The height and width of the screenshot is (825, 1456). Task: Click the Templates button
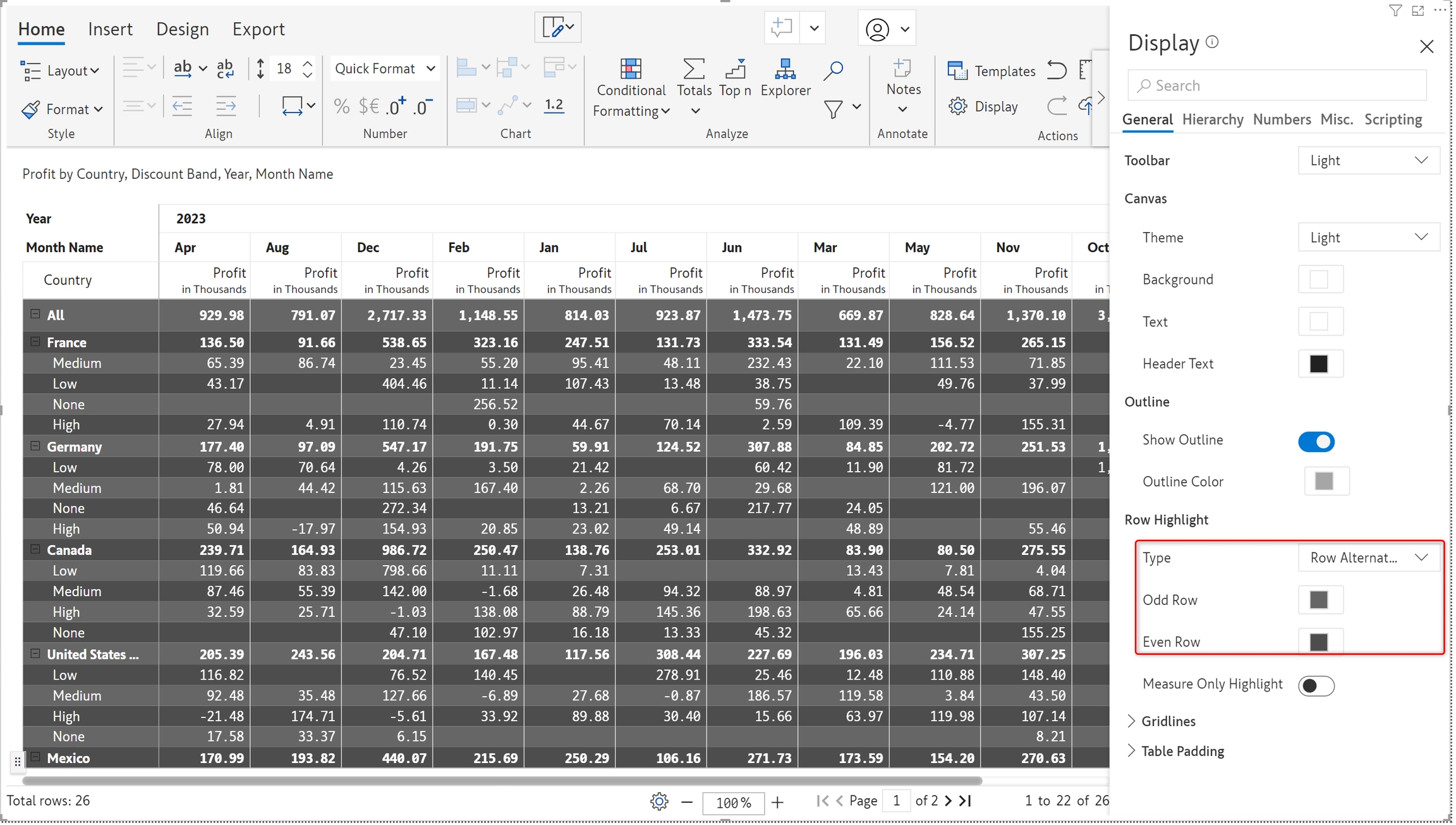pos(992,71)
